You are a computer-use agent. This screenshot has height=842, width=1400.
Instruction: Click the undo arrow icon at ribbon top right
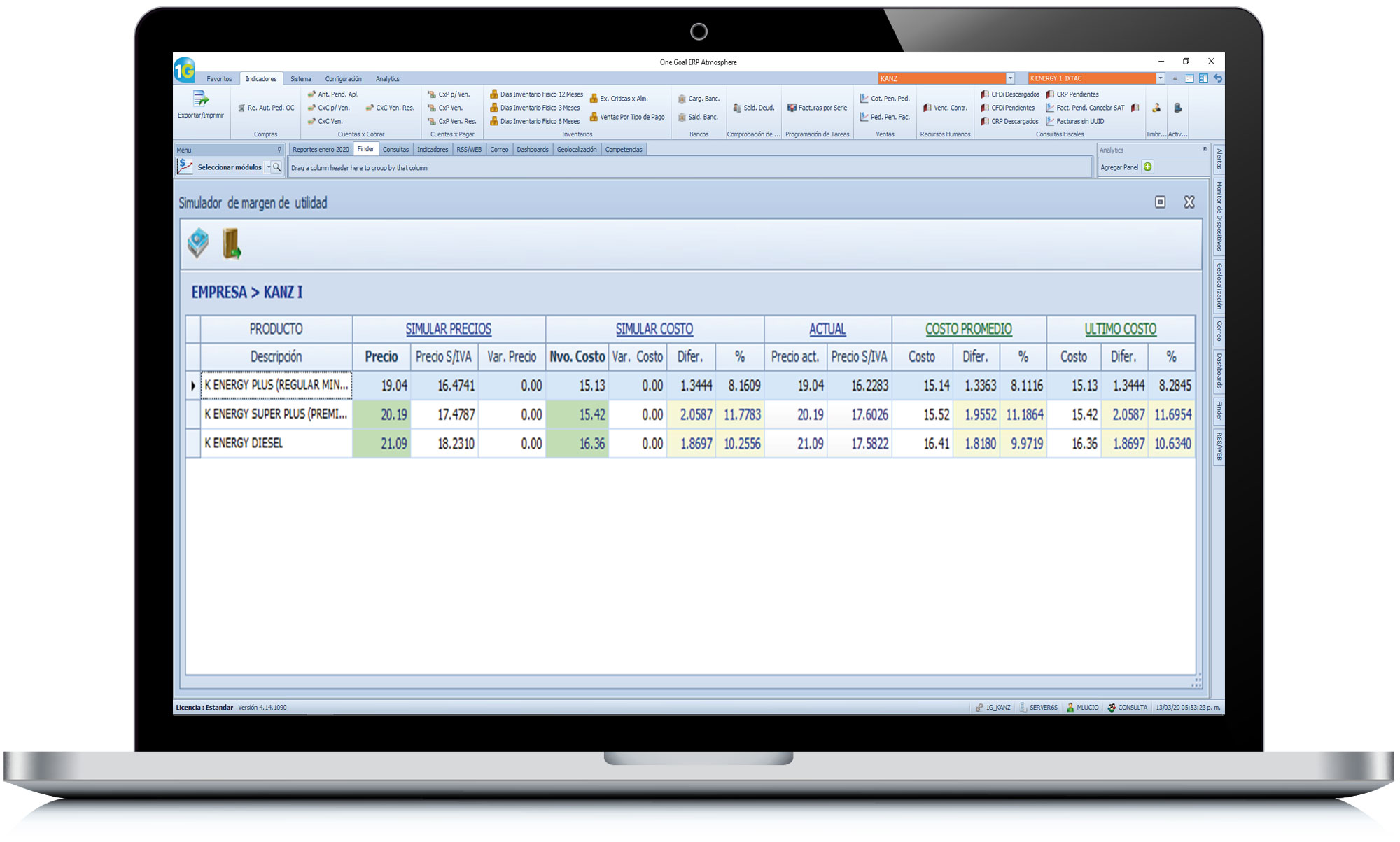(x=1218, y=78)
